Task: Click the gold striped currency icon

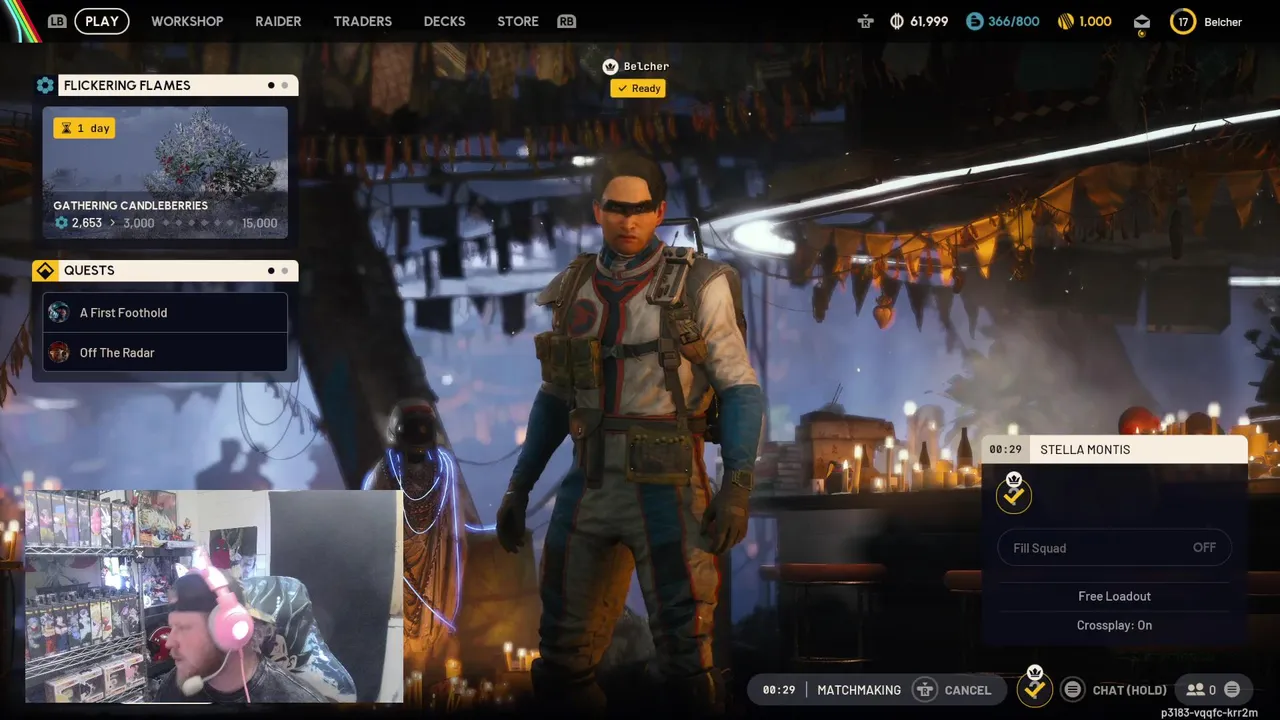Action: pos(1066,21)
